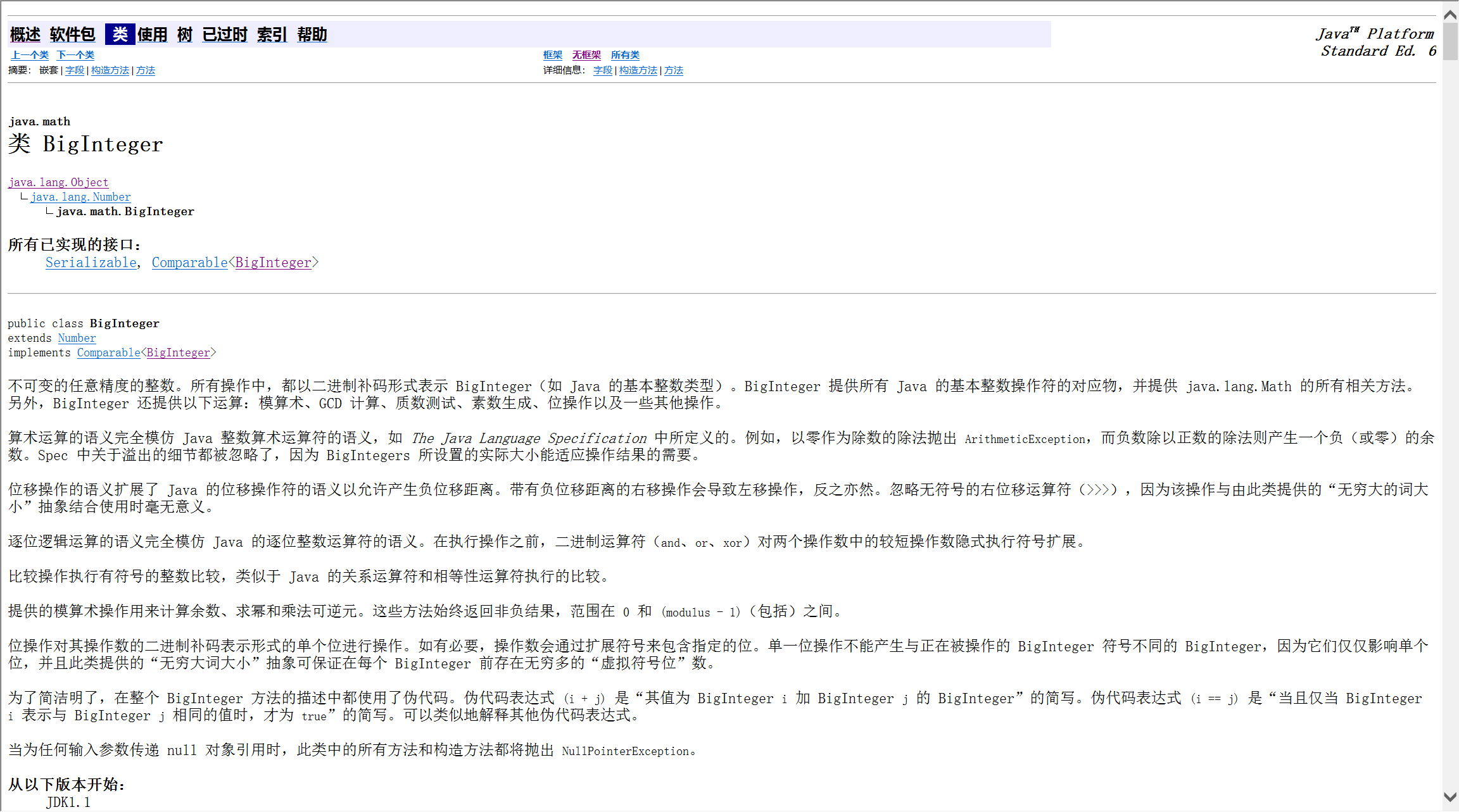Click the 使用 navigation tab
Image resolution: width=1459 pixels, height=812 pixels.
tap(153, 35)
